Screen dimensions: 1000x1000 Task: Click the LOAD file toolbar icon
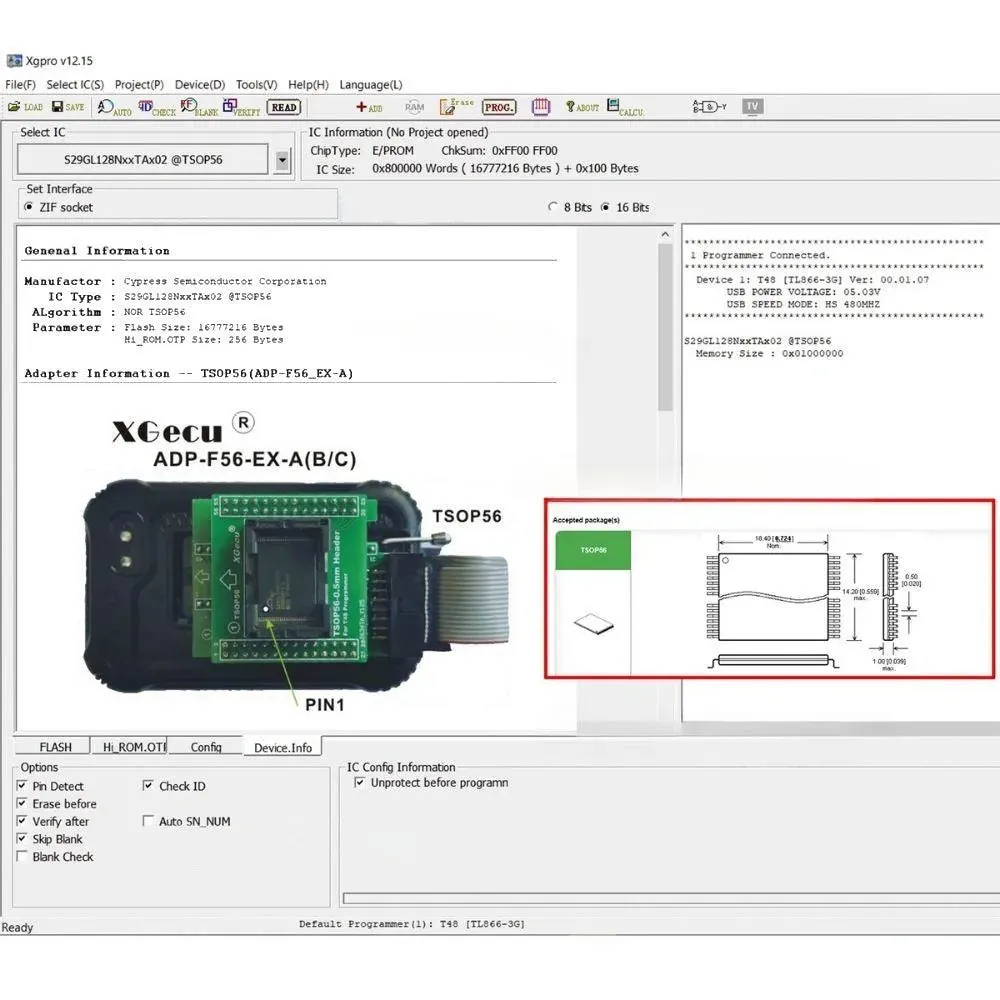click(x=25, y=107)
